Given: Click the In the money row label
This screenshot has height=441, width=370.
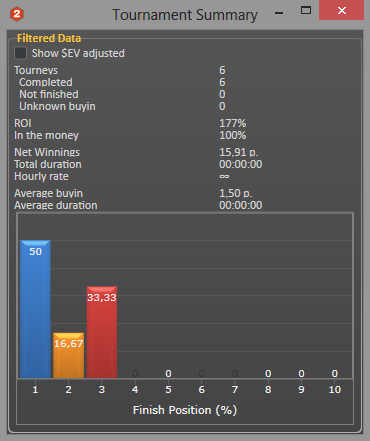Looking at the screenshot, I should point(46,135).
